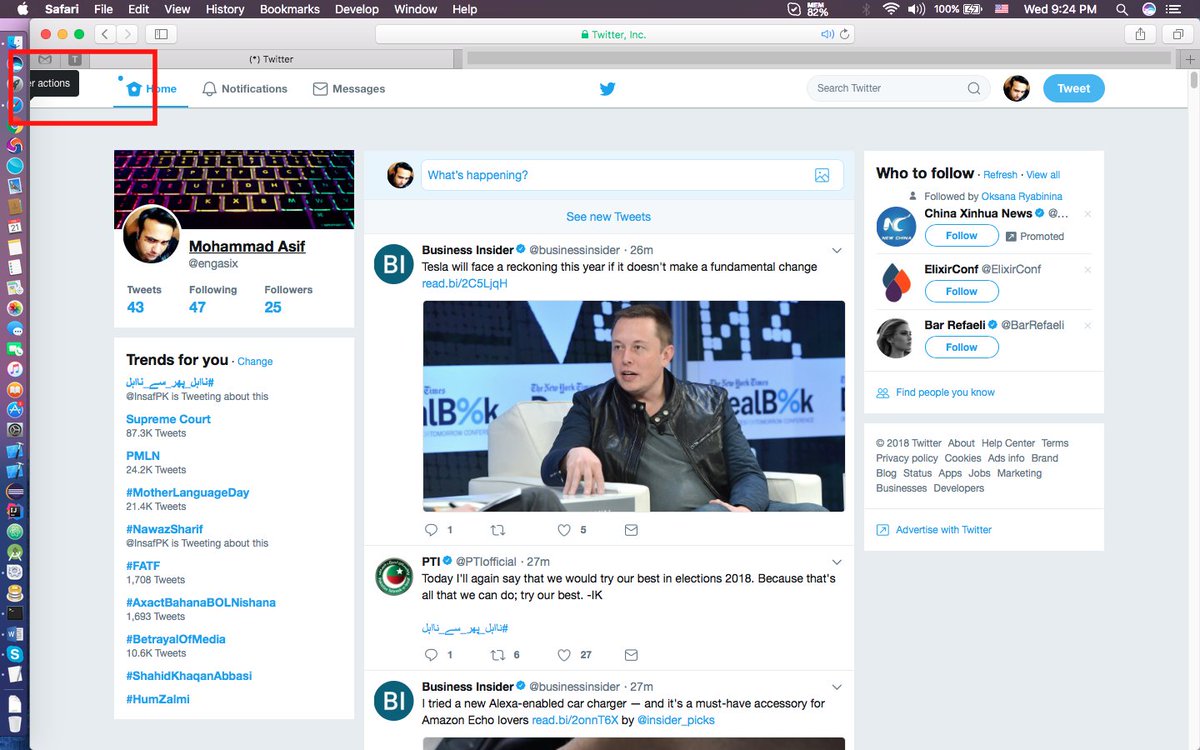Follow ElixirConf
This screenshot has width=1200, height=750.
961,291
